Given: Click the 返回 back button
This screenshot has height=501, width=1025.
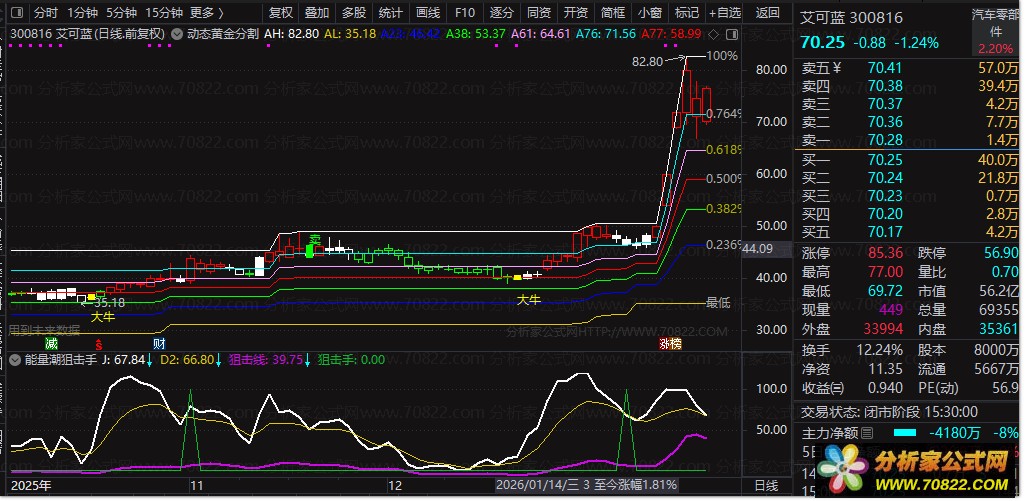Looking at the screenshot, I should (x=768, y=13).
